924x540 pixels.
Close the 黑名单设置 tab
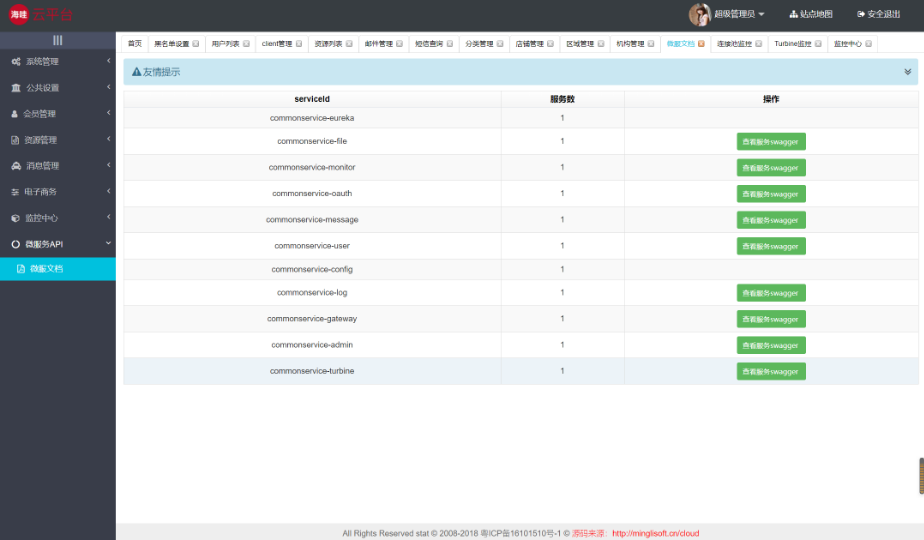(x=196, y=44)
